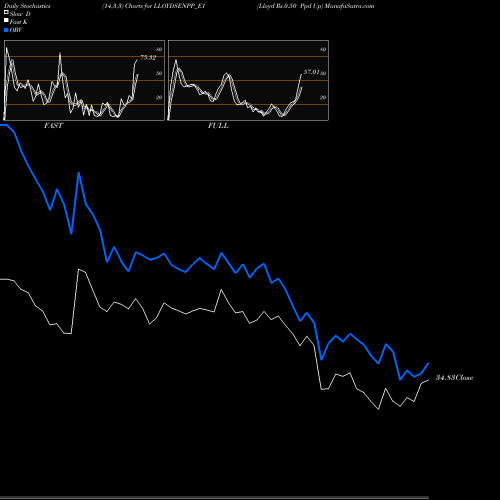Click the Fast K legend swatch

(x=6, y=20)
